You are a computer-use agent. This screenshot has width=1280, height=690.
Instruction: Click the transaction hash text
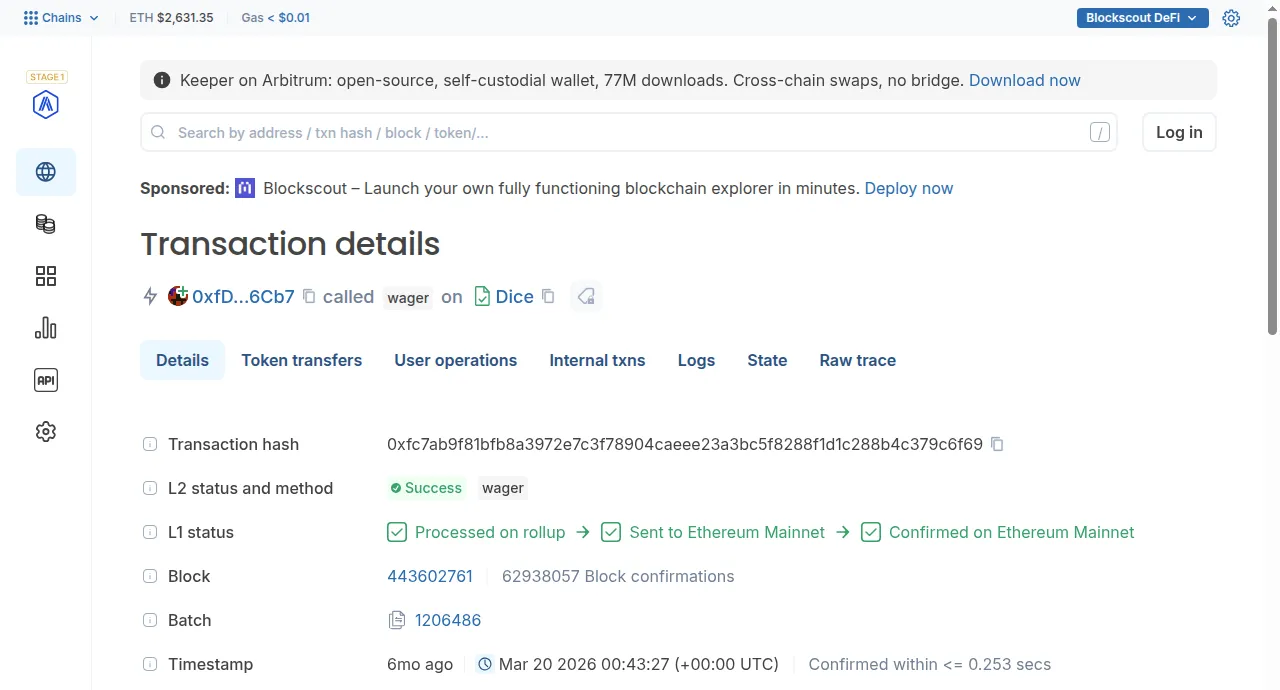coord(685,444)
